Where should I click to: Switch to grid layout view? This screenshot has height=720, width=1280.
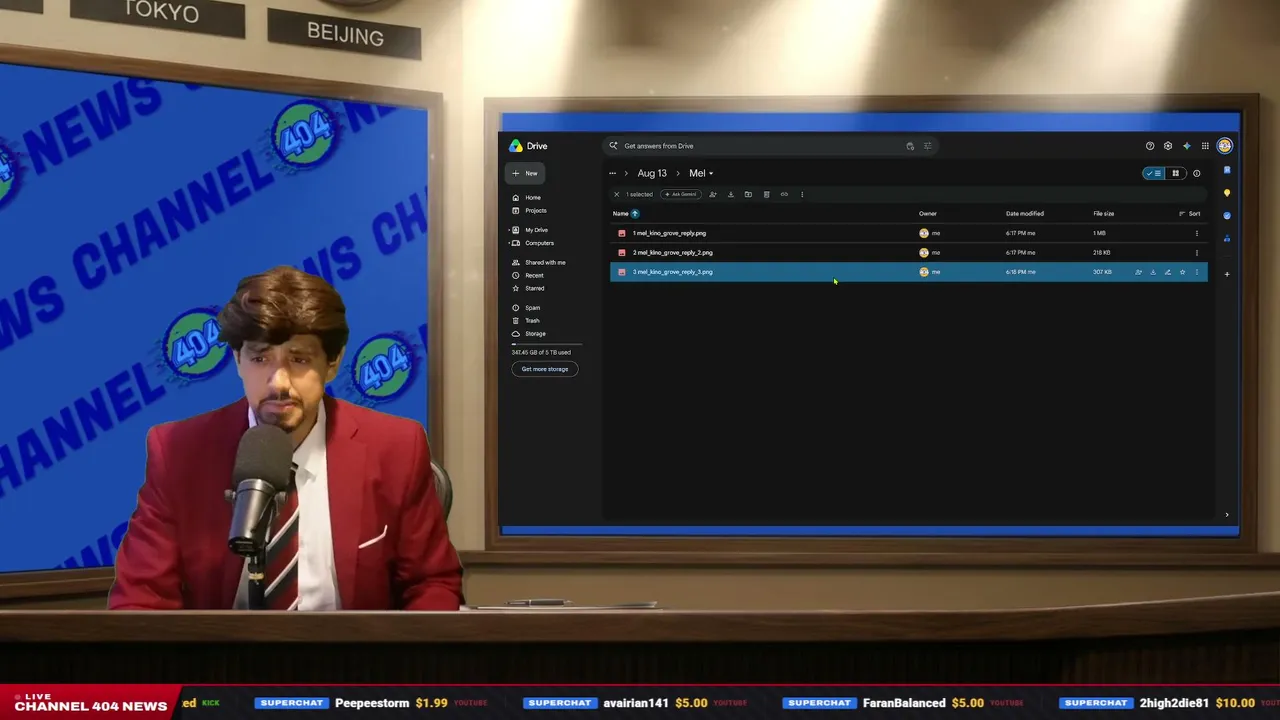[1176, 174]
